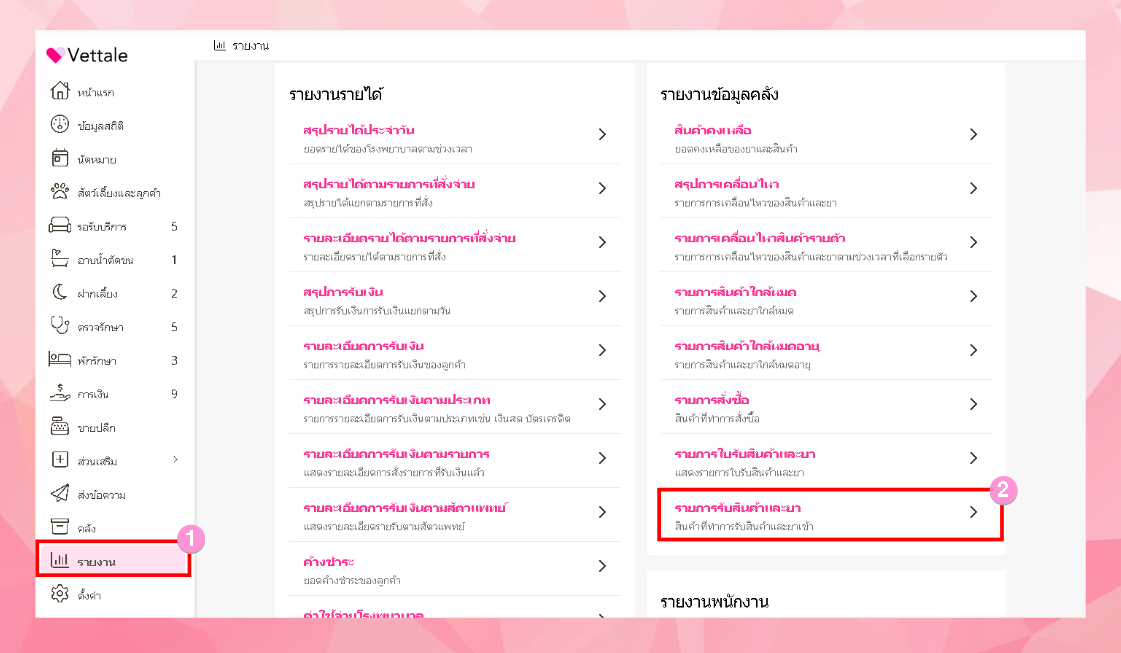Click the Vettale heart logo
Image resolution: width=1121 pixels, height=653 pixels.
tap(56, 55)
